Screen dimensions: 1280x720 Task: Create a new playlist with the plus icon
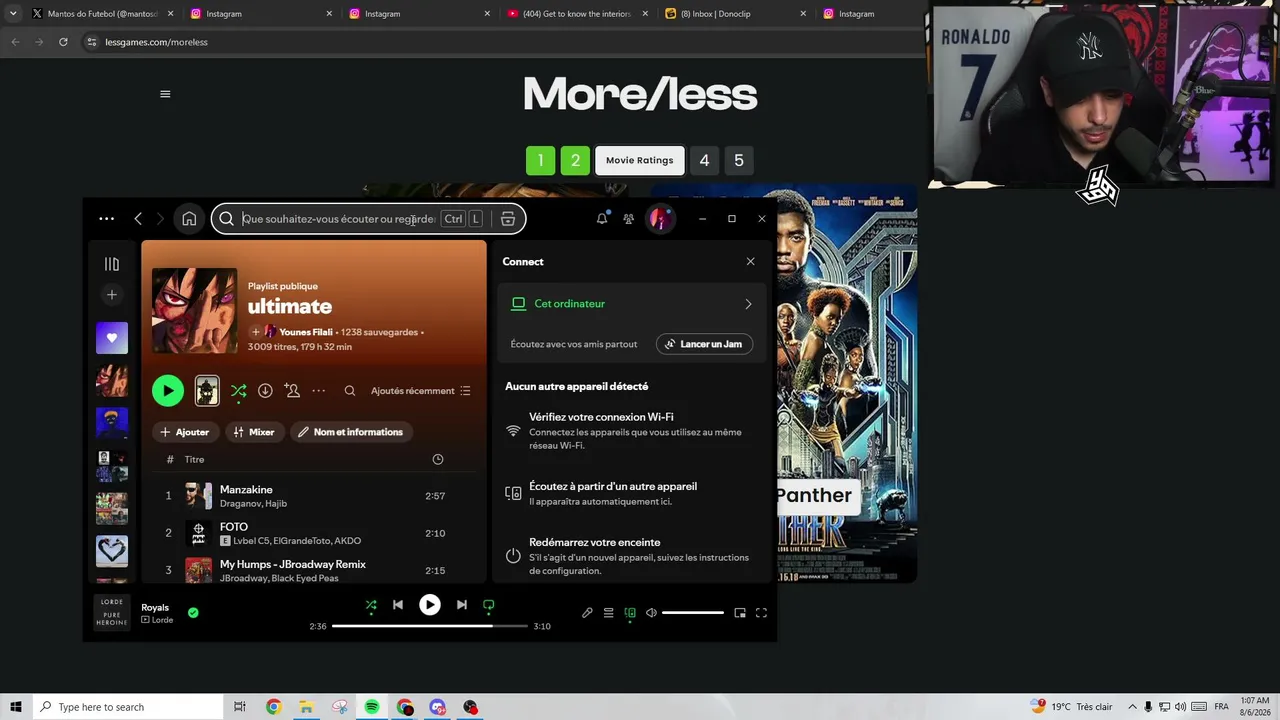[x=112, y=295]
